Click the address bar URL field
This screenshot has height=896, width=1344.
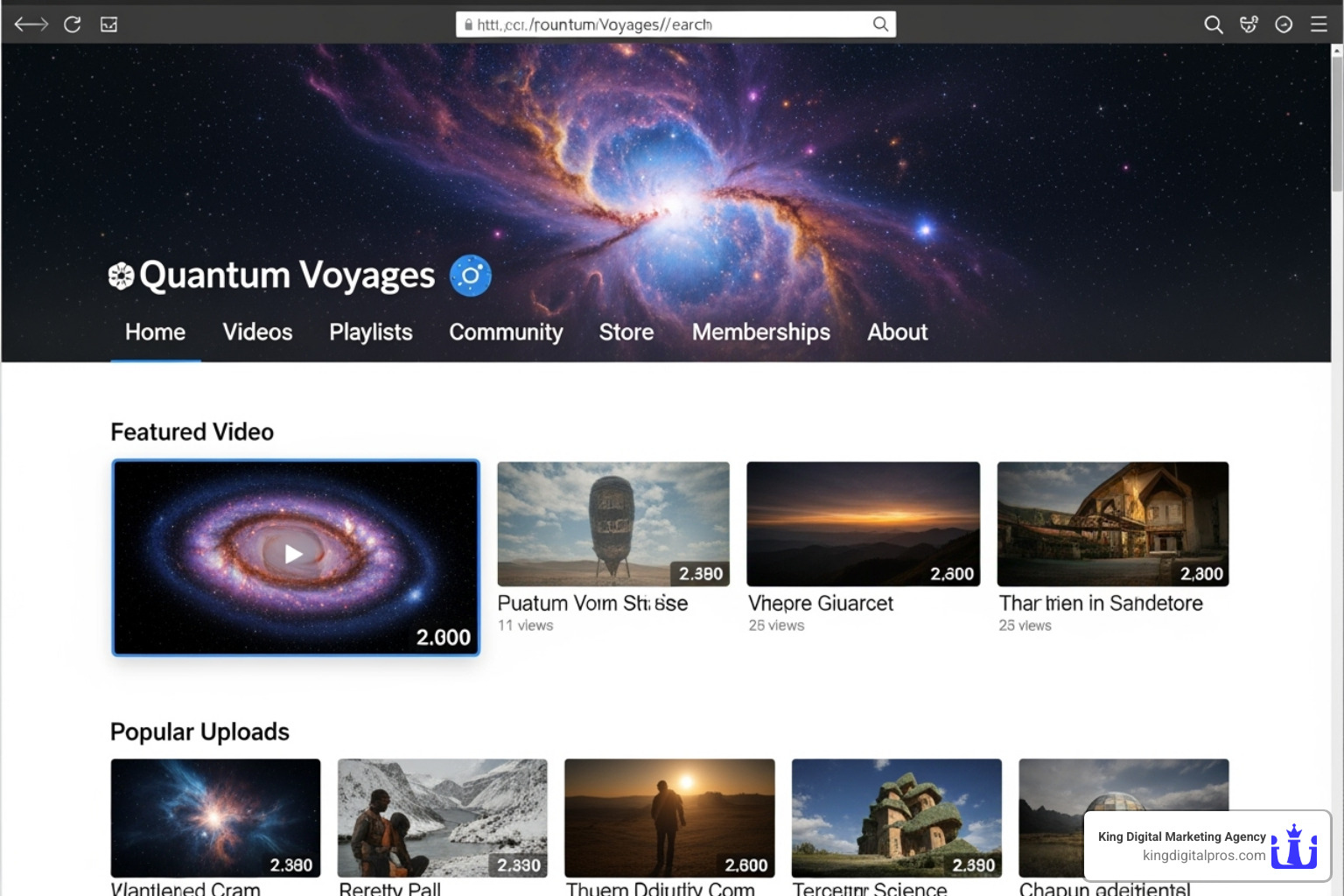665,24
